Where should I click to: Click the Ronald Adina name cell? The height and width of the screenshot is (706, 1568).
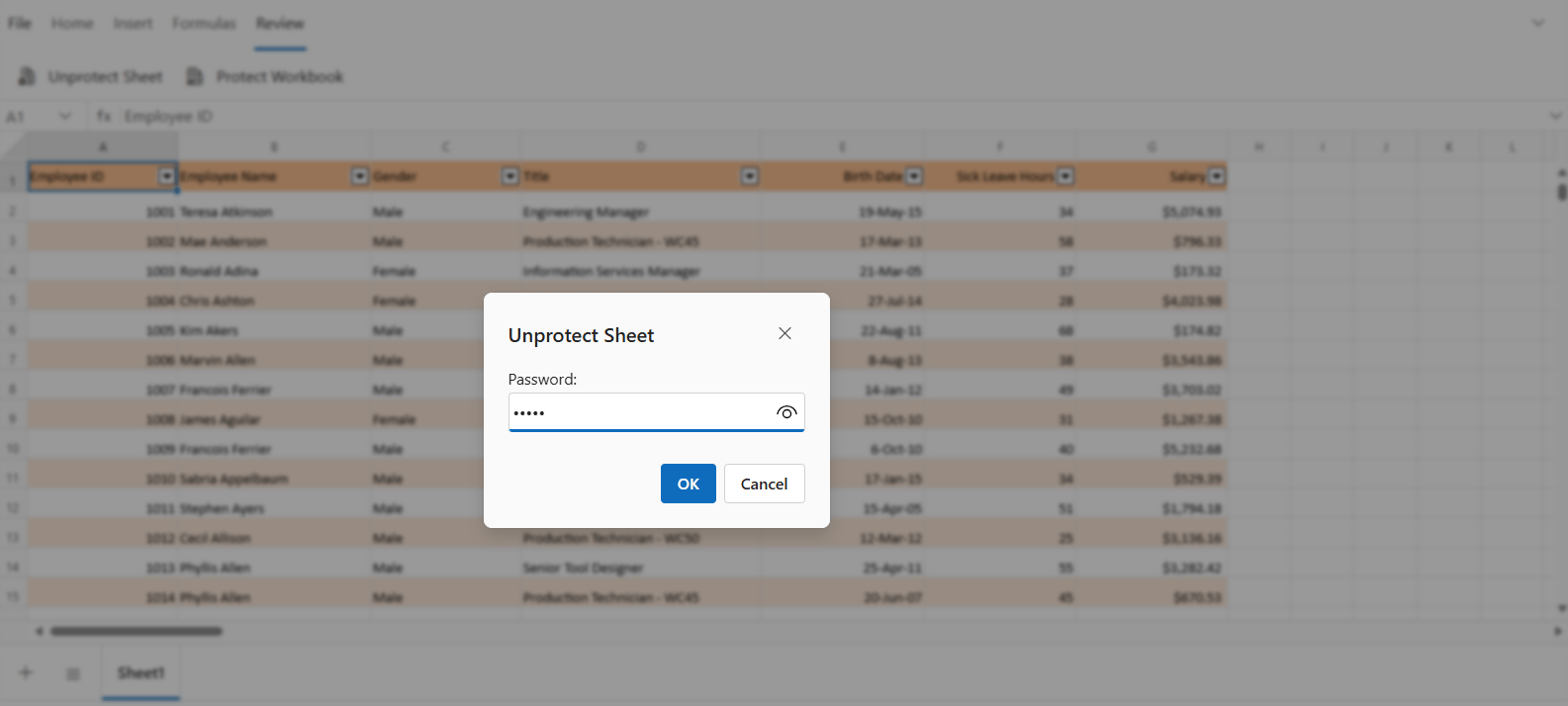pyautogui.click(x=274, y=271)
